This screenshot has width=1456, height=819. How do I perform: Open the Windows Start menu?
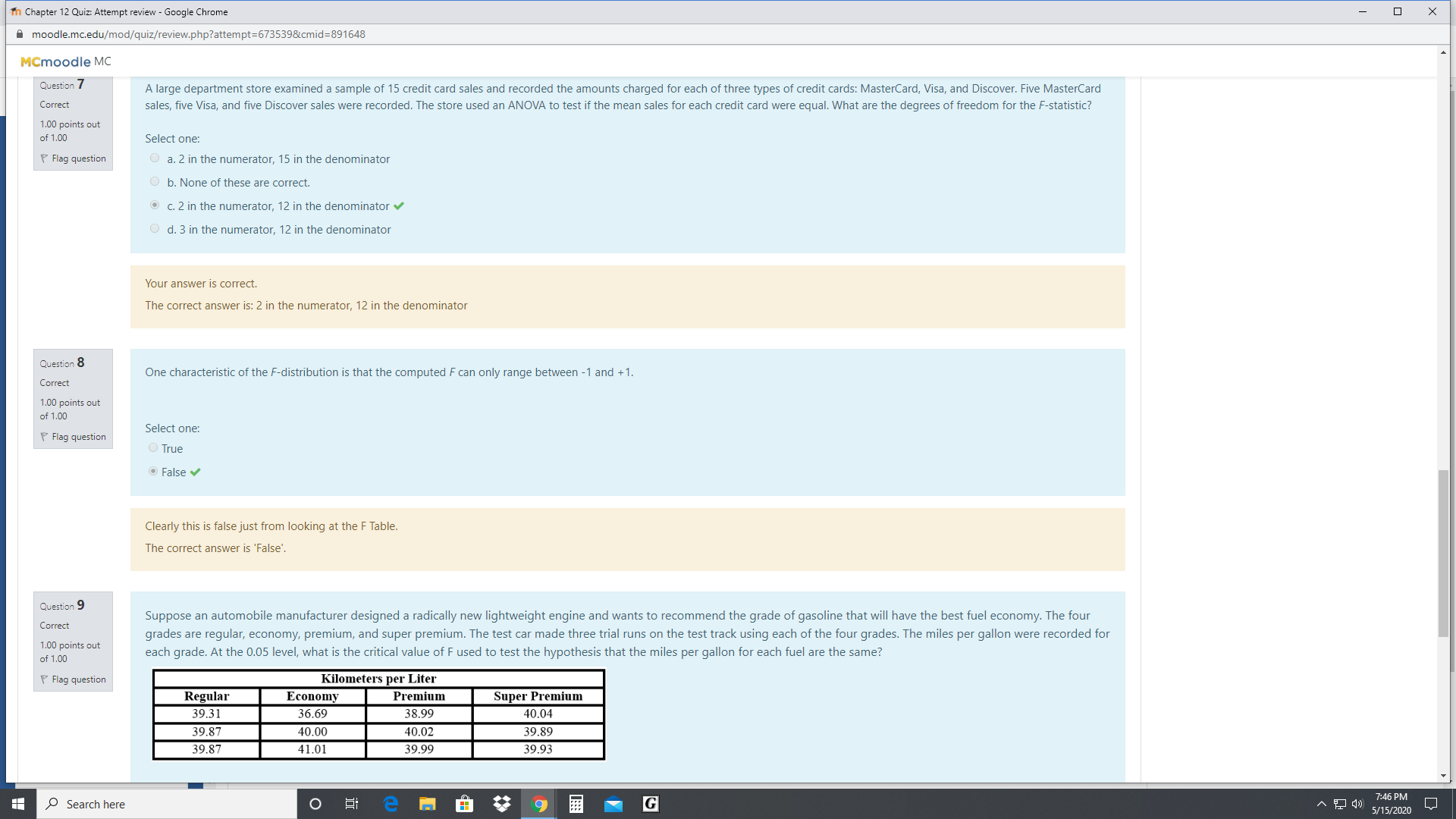[x=17, y=803]
